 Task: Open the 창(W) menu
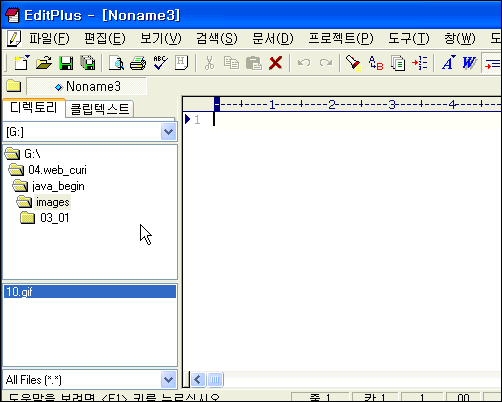460,39
